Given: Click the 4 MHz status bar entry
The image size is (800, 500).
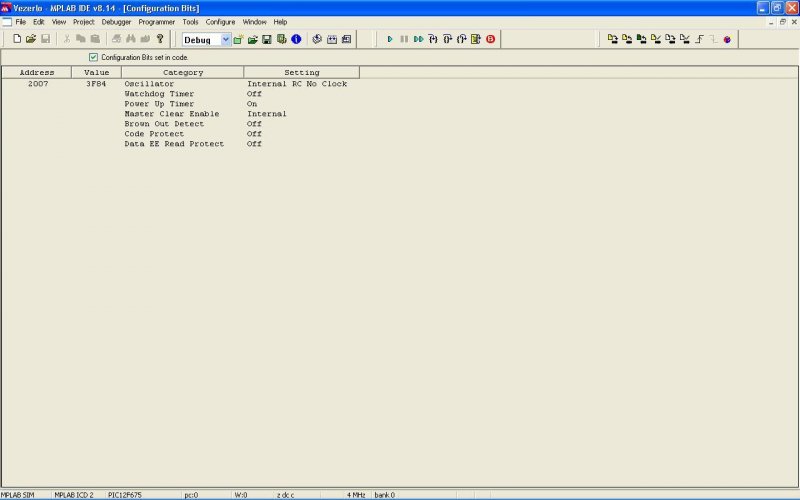Looking at the screenshot, I should (x=356, y=495).
